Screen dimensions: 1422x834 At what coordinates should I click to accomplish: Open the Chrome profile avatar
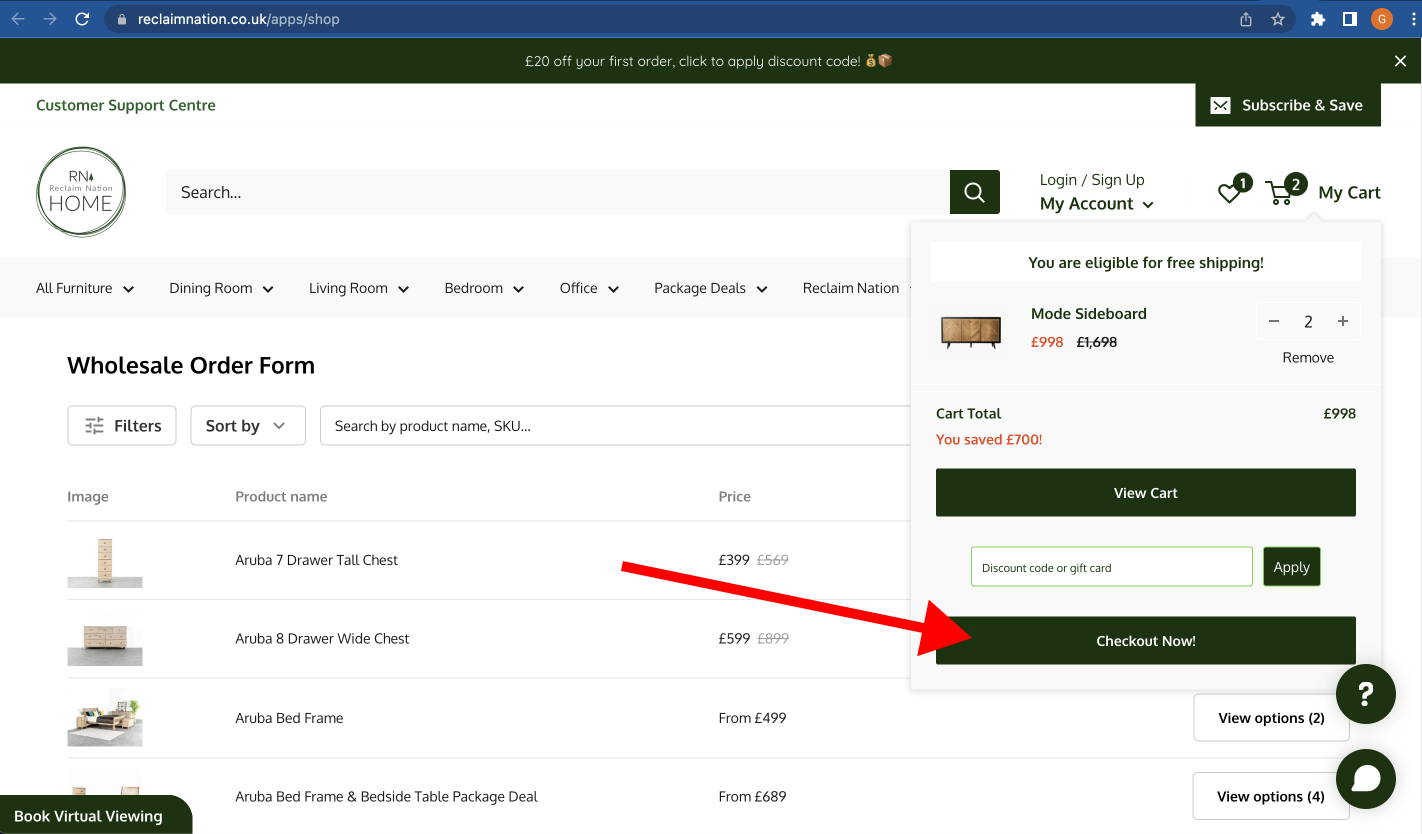tap(1382, 19)
